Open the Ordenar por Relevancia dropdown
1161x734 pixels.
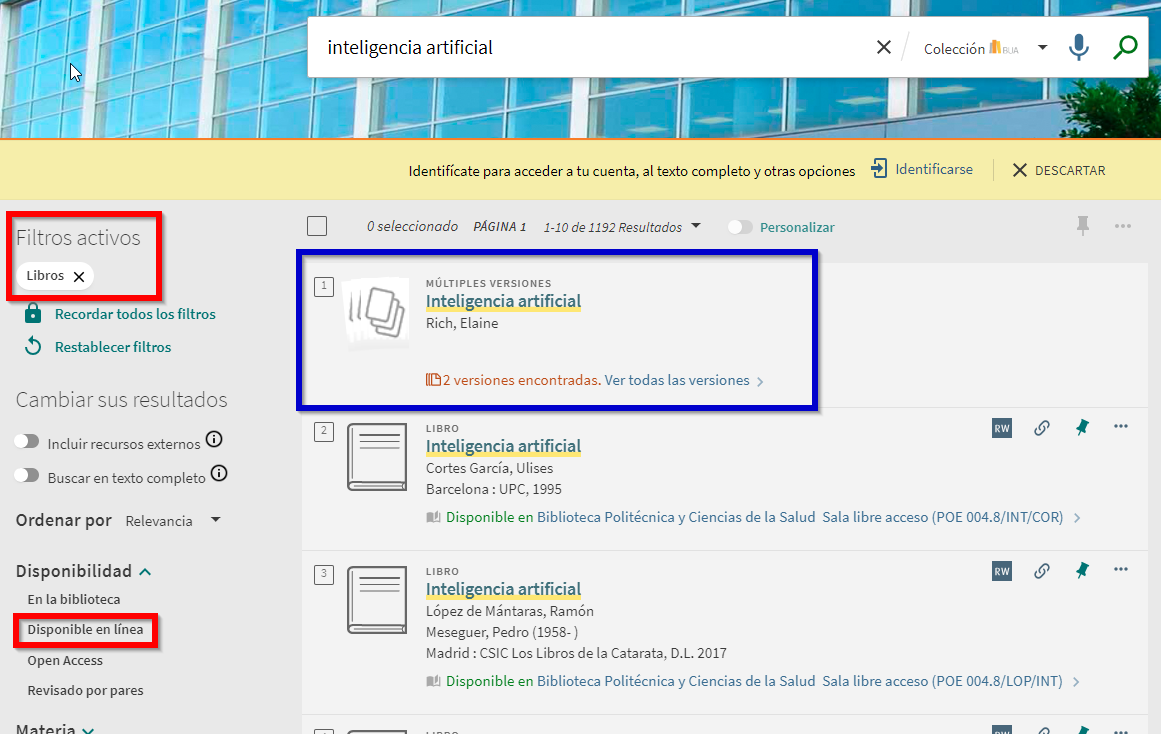coord(172,521)
